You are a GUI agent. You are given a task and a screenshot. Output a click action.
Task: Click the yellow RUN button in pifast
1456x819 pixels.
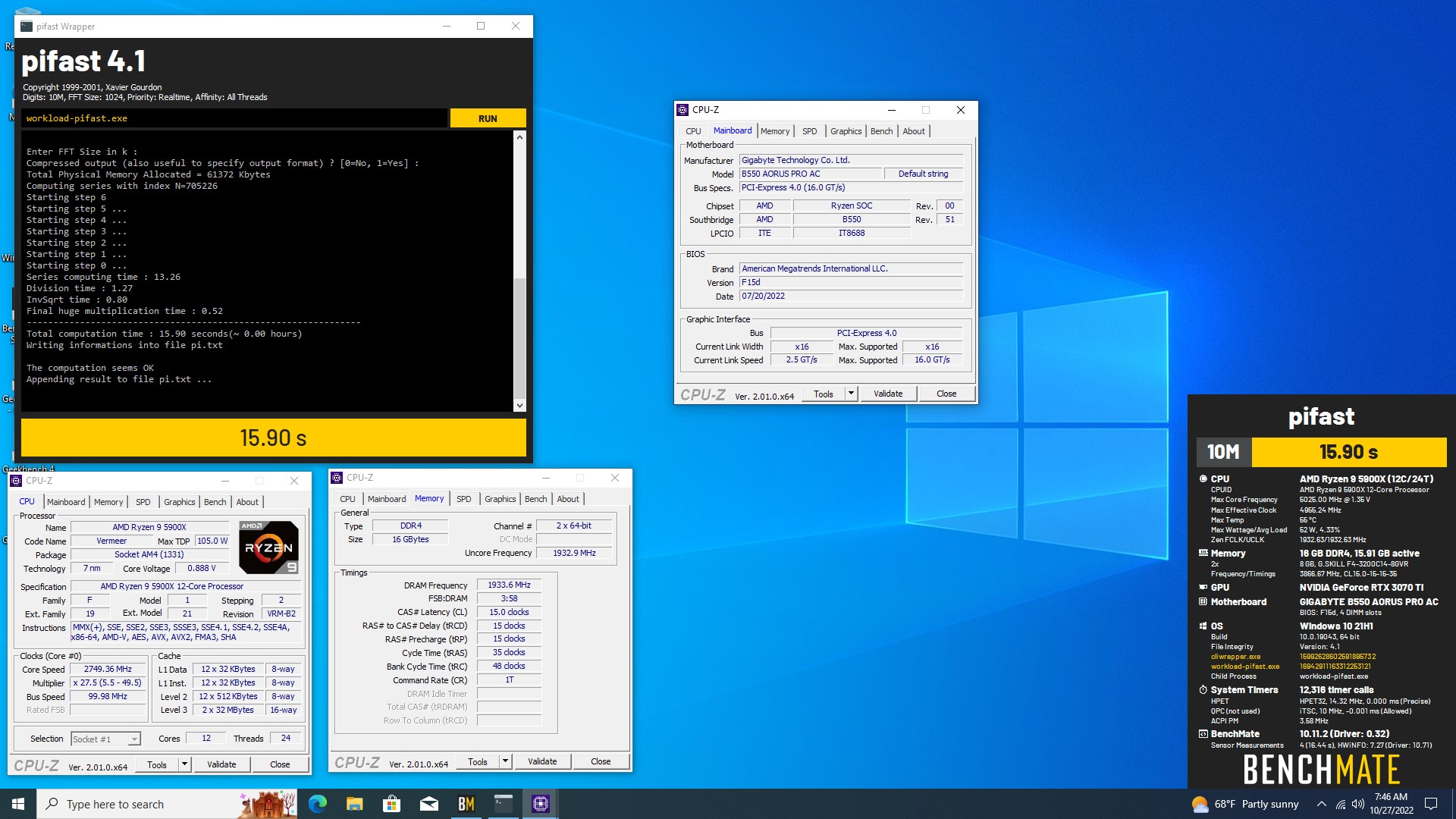point(488,118)
